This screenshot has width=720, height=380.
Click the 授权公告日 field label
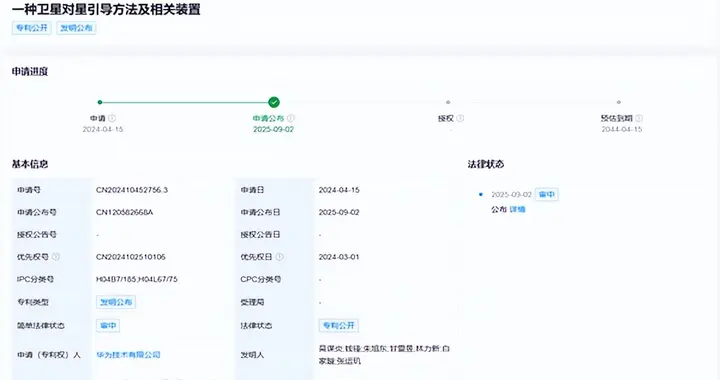260,235
